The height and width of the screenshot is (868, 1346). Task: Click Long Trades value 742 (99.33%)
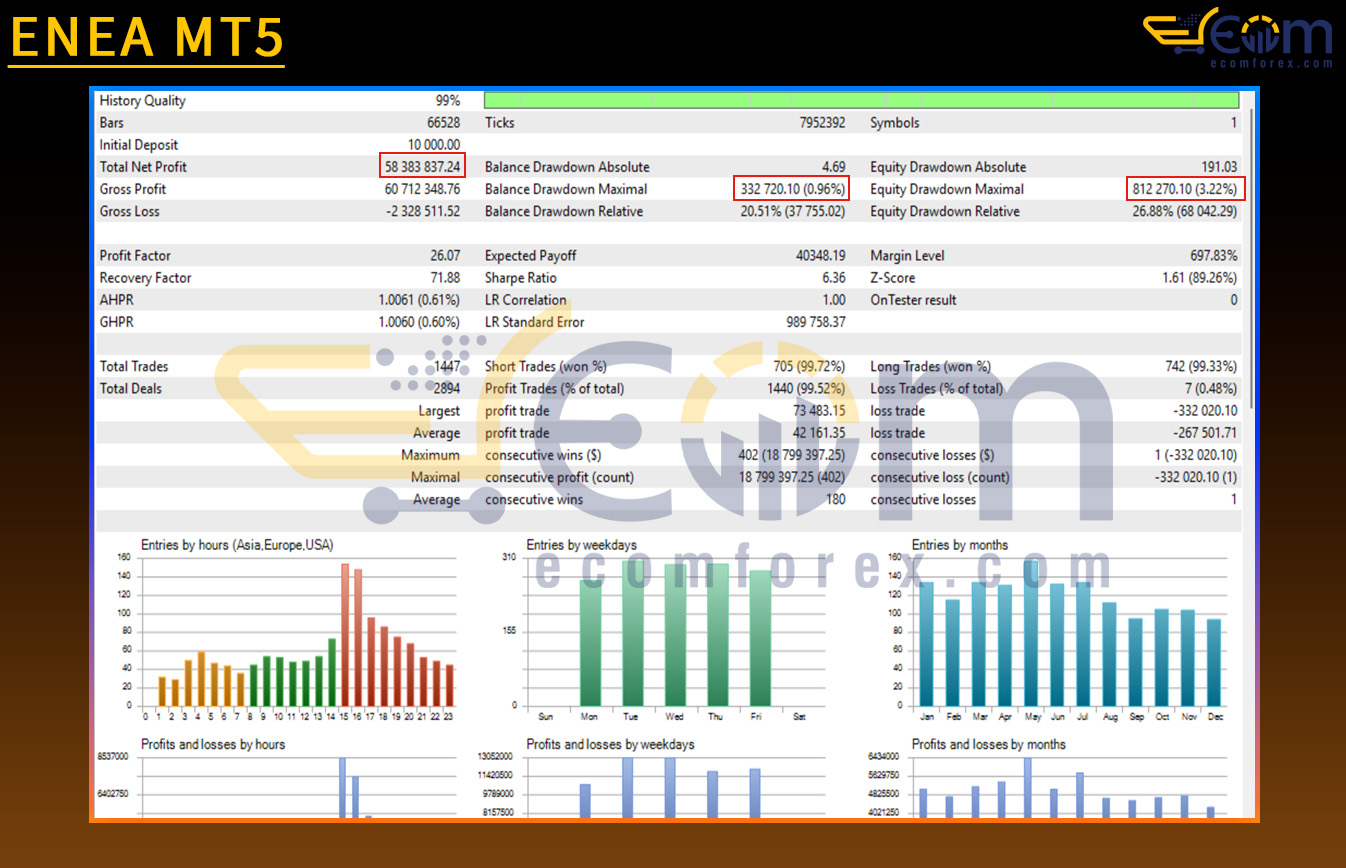tap(1201, 367)
